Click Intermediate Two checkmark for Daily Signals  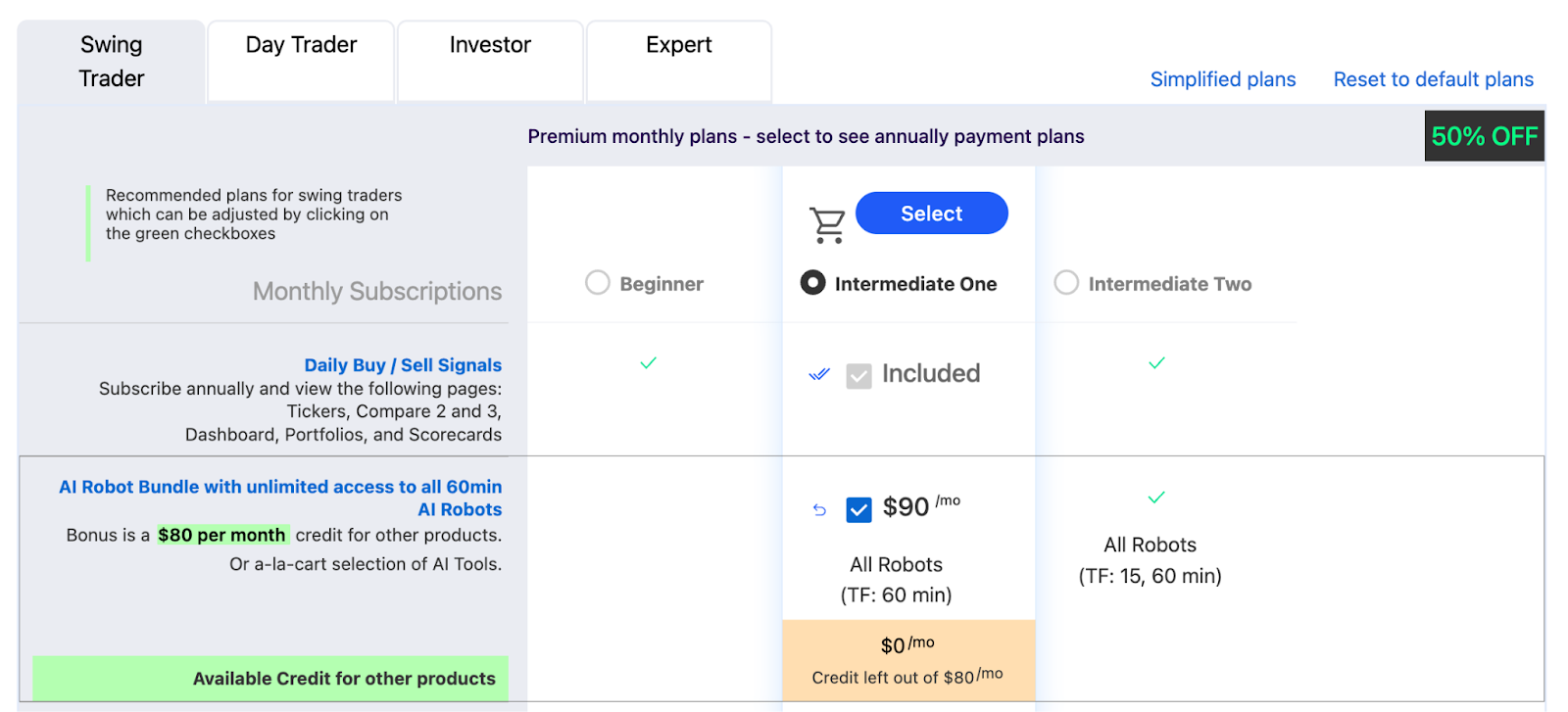[1156, 362]
